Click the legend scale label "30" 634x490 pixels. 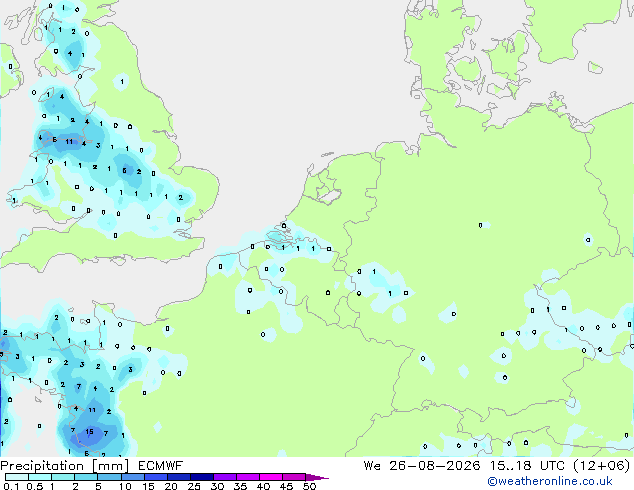(x=217, y=486)
